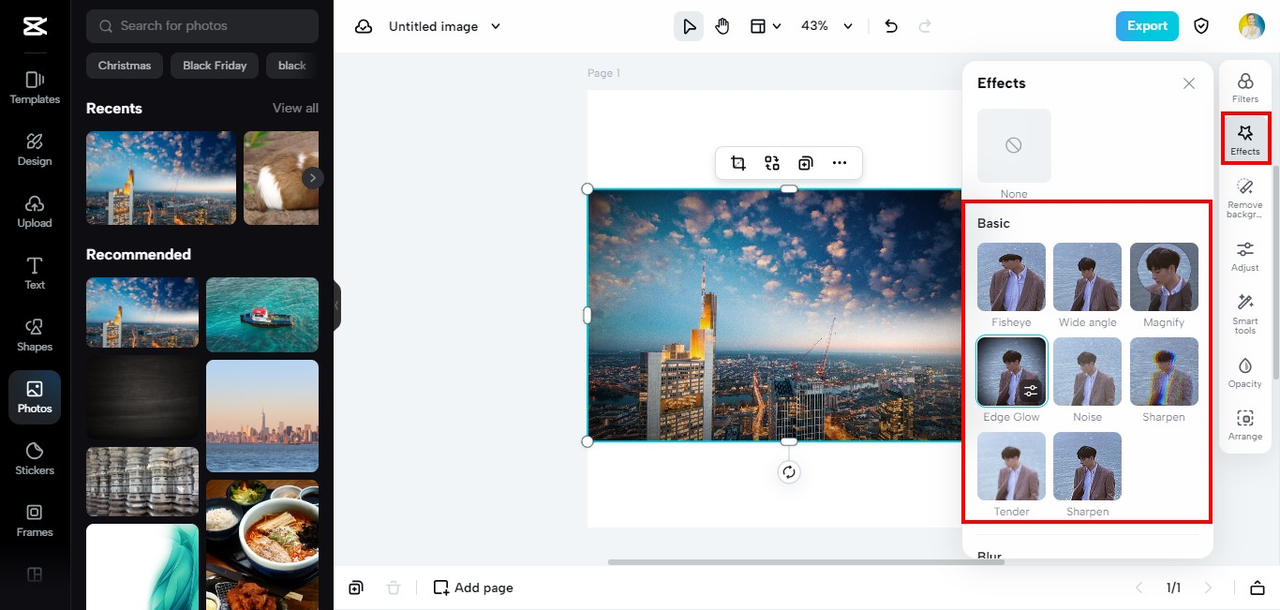
Task: Filter photos by Black Friday tag
Action: (x=215, y=66)
